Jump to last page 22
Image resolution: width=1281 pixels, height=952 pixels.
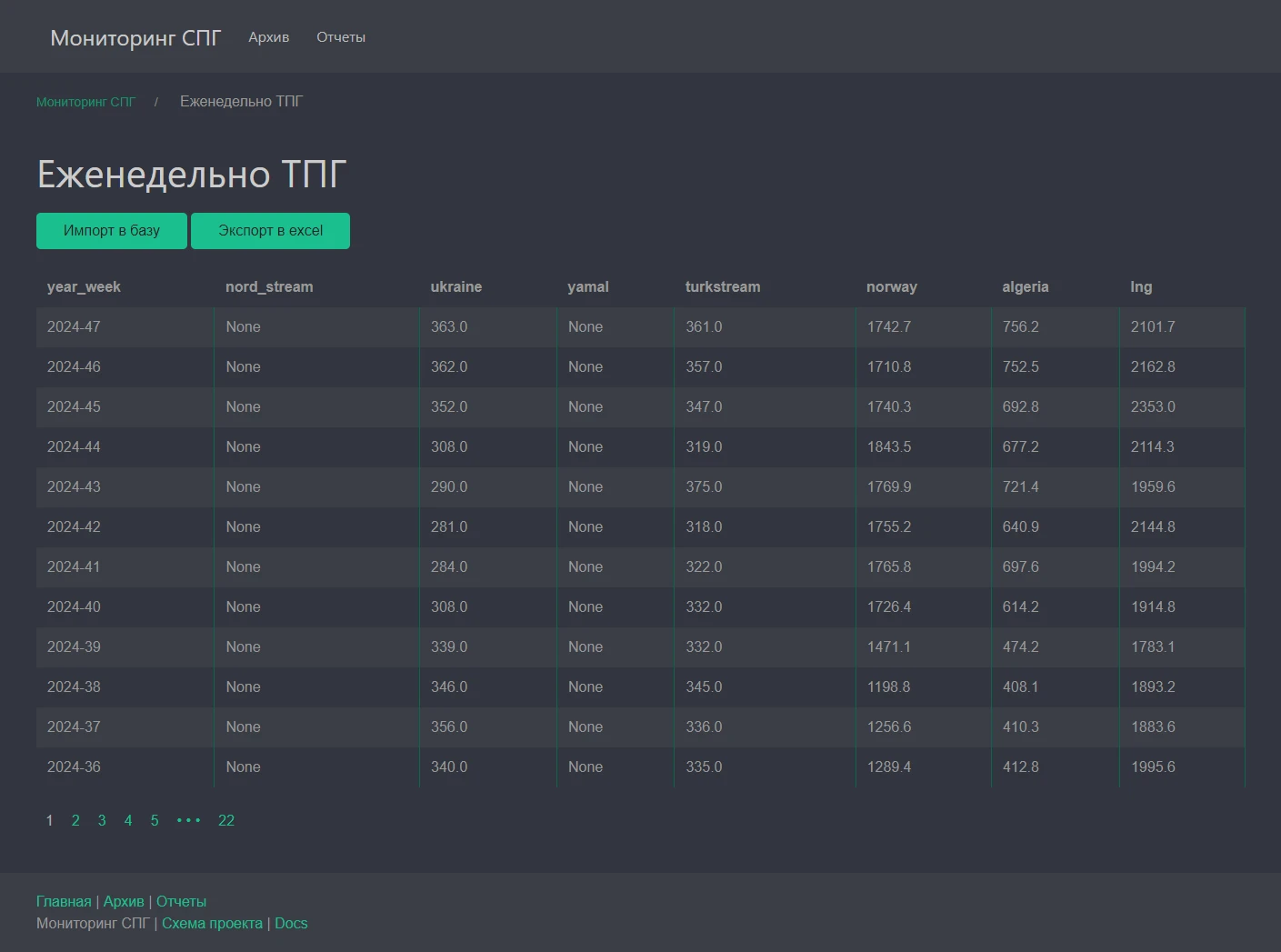click(226, 820)
